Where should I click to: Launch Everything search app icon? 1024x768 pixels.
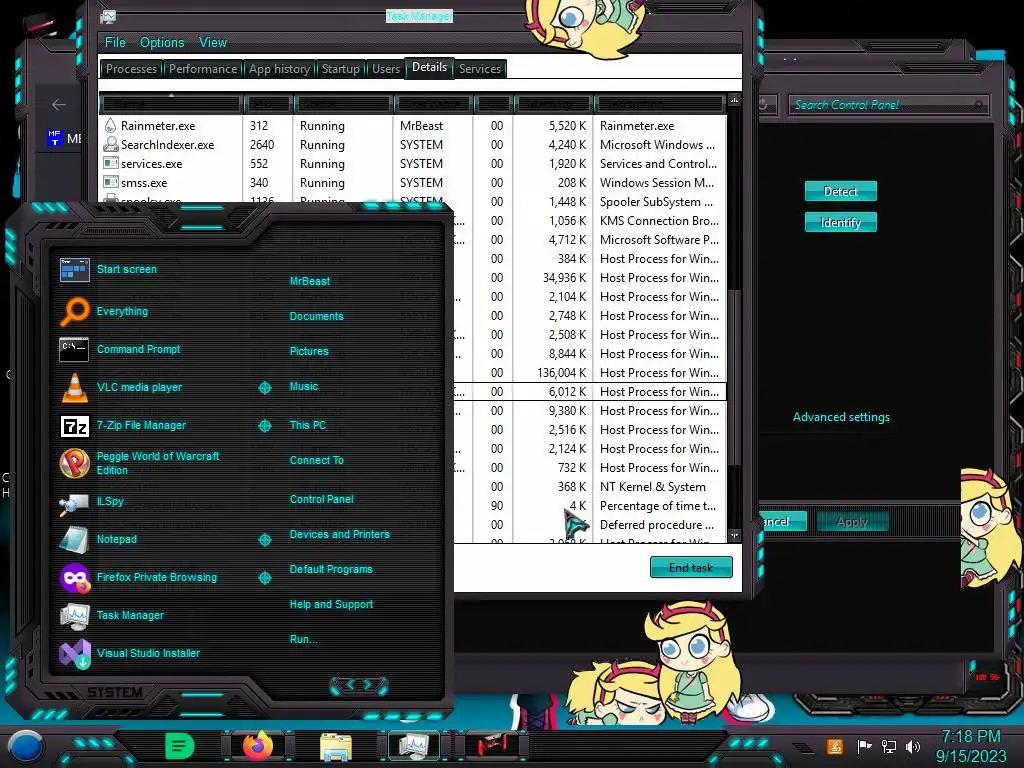[x=74, y=312]
